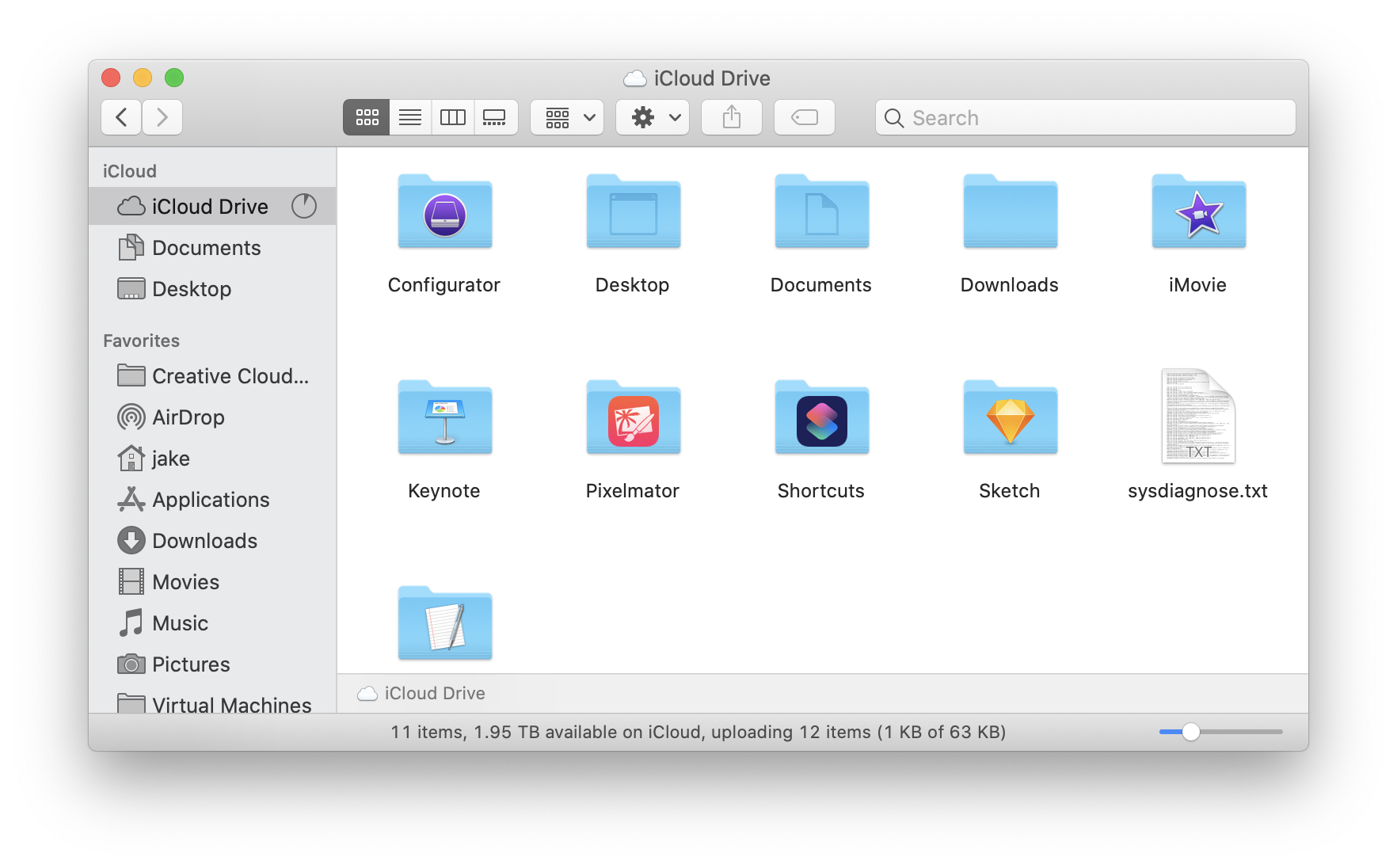Image resolution: width=1397 pixels, height=868 pixels.
Task: Open the TextEdit folder at the bottom
Action: [x=444, y=623]
